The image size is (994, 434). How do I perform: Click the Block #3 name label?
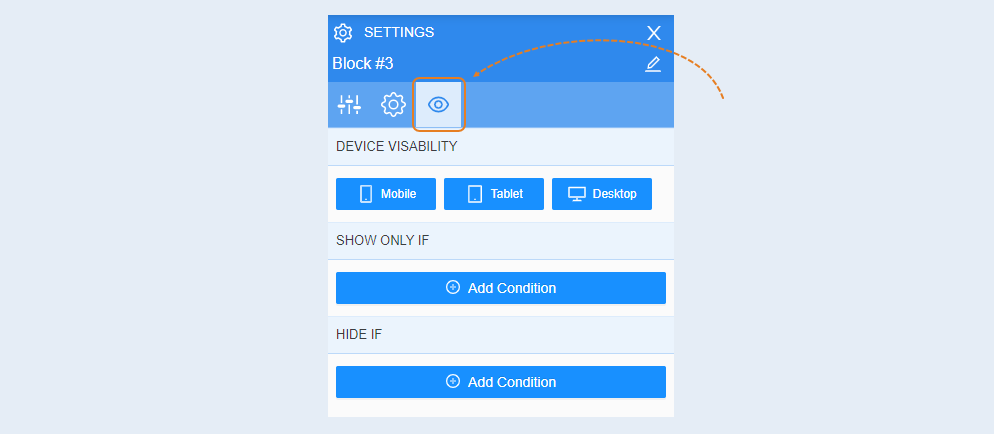pyautogui.click(x=363, y=64)
